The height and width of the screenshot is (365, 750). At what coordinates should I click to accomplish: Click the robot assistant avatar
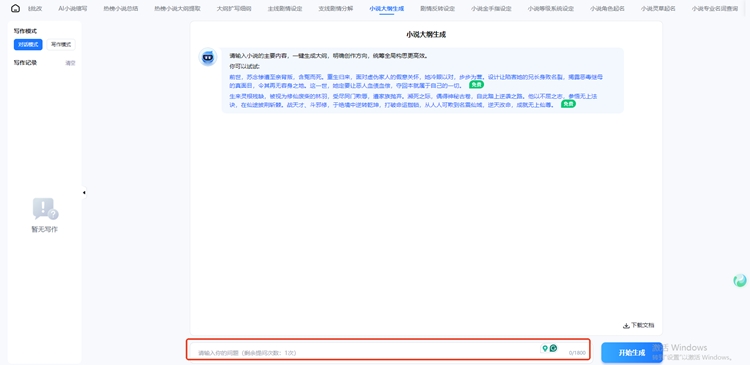[x=208, y=57]
